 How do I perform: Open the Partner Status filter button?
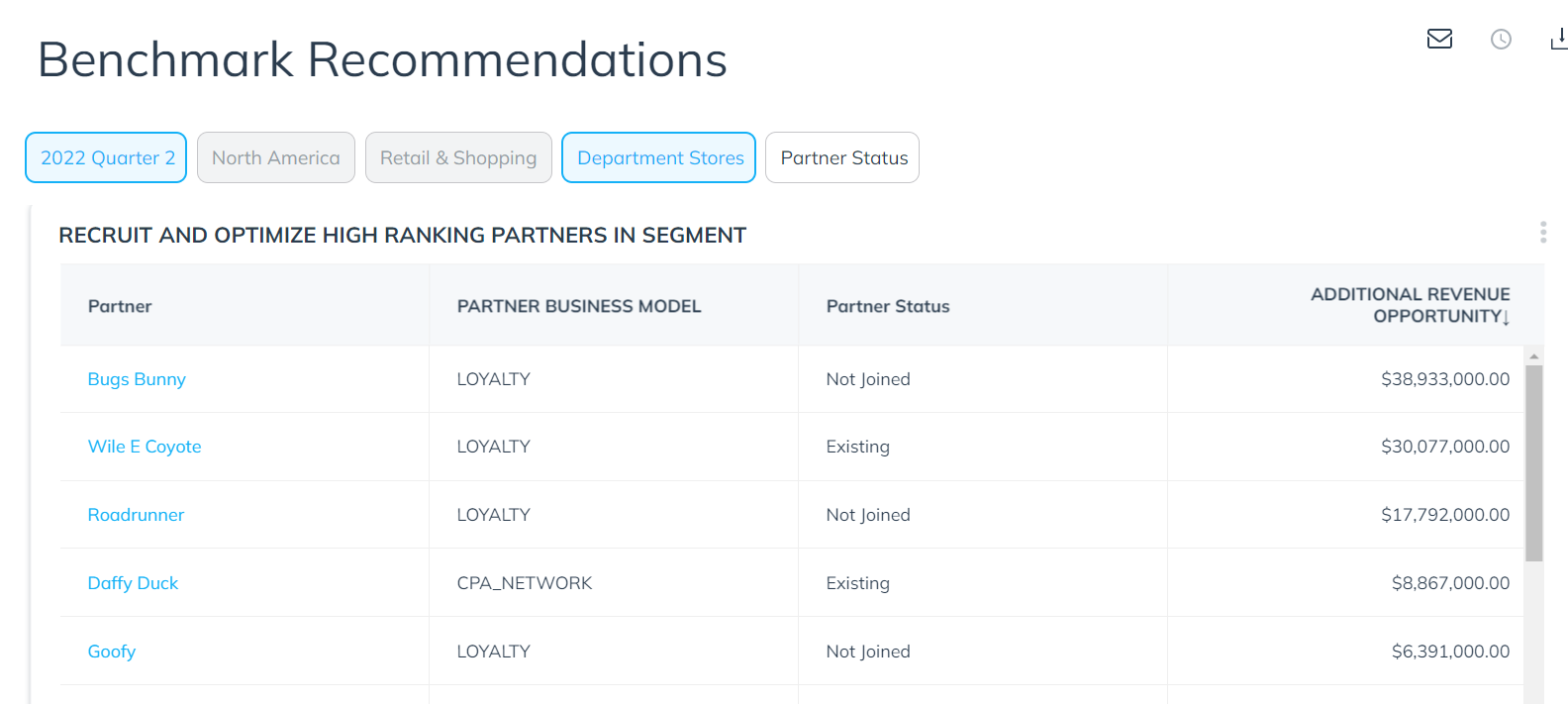pyautogui.click(x=842, y=157)
